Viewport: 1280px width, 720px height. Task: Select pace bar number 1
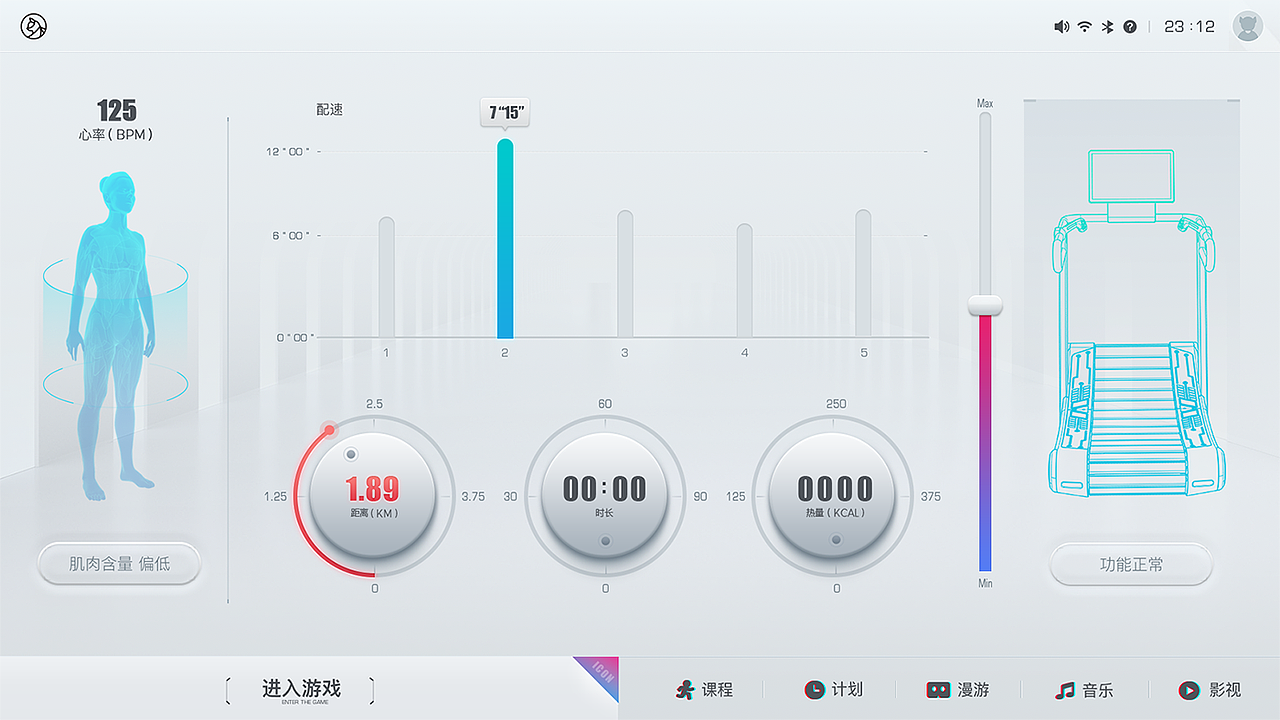(x=386, y=277)
